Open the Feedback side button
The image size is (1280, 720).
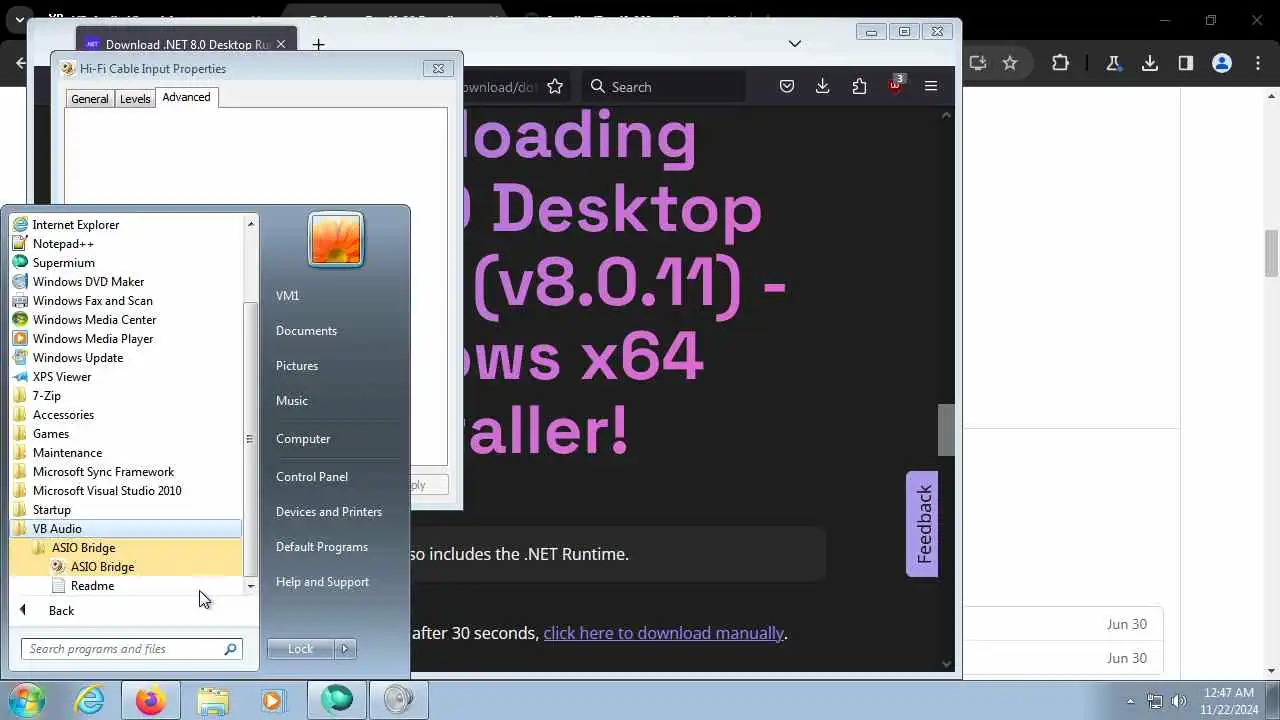(922, 524)
